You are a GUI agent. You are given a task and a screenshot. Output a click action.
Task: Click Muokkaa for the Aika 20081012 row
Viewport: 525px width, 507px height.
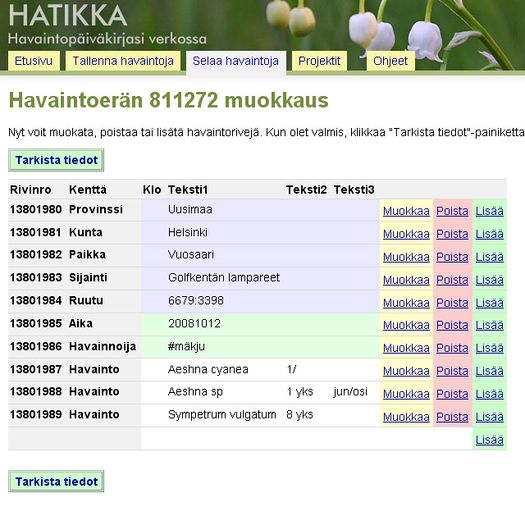(406, 325)
